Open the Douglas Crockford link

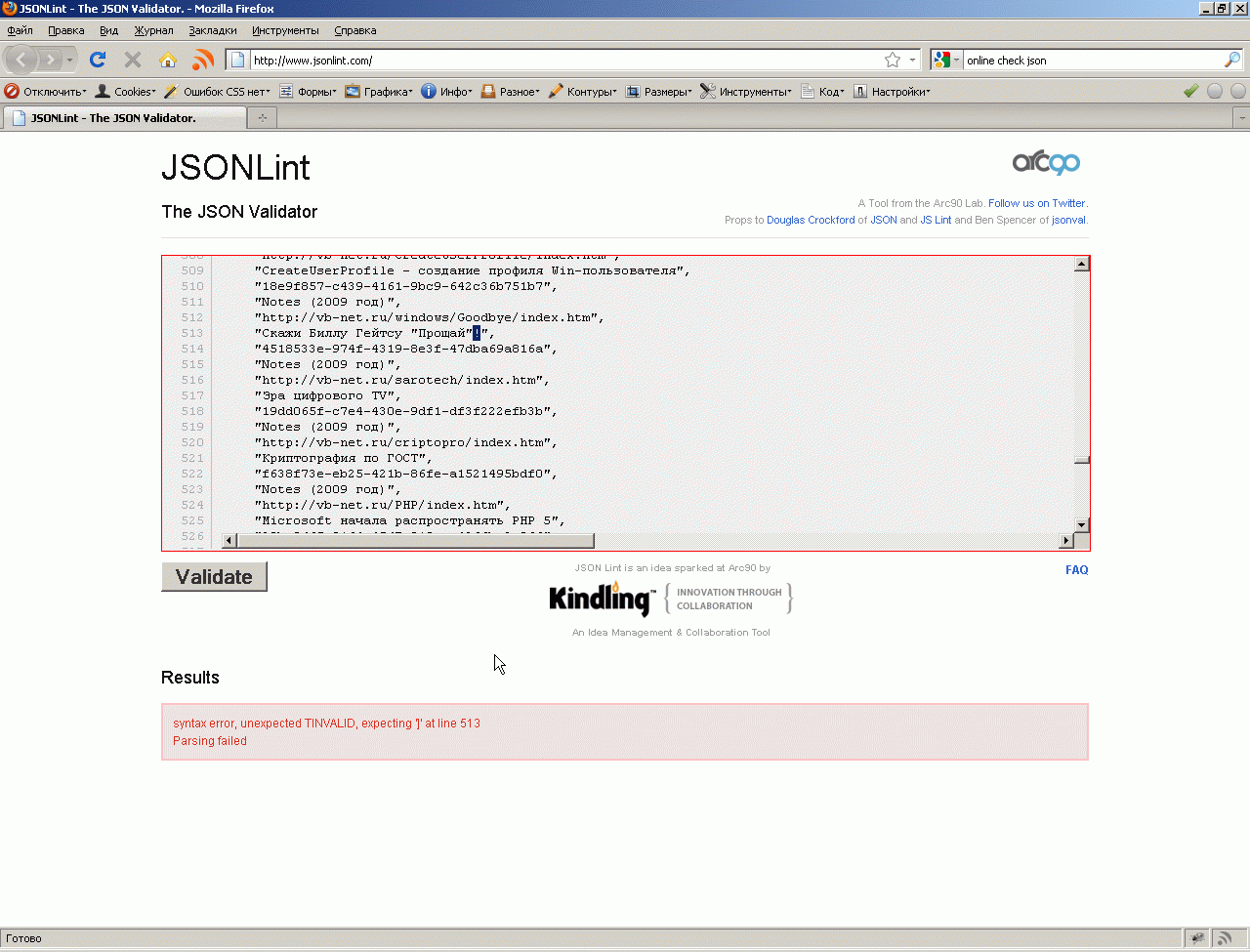coord(811,220)
